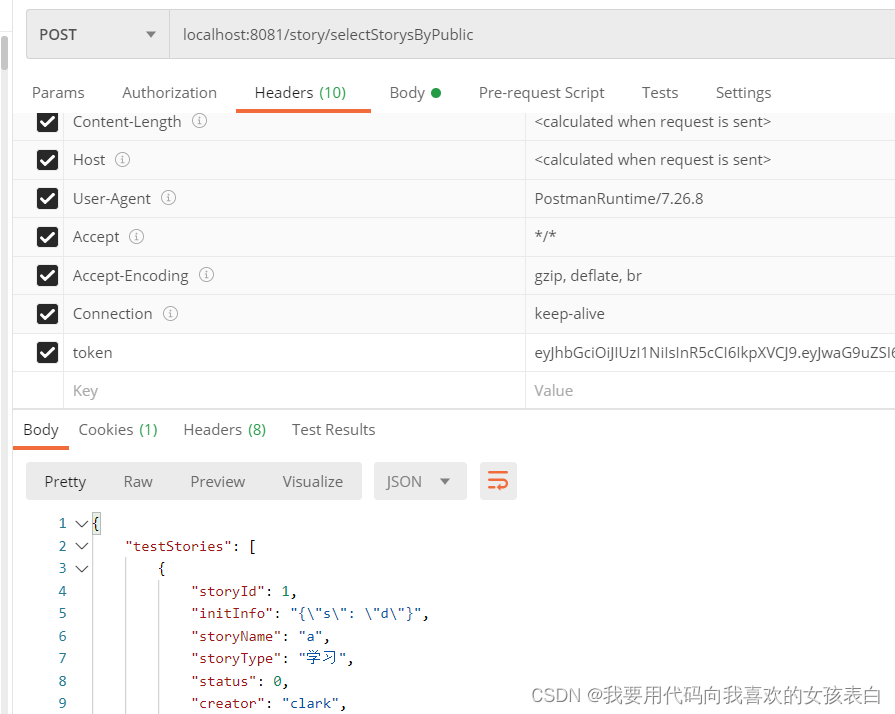Open the JSON format dropdown
895x714 pixels.
pos(418,481)
